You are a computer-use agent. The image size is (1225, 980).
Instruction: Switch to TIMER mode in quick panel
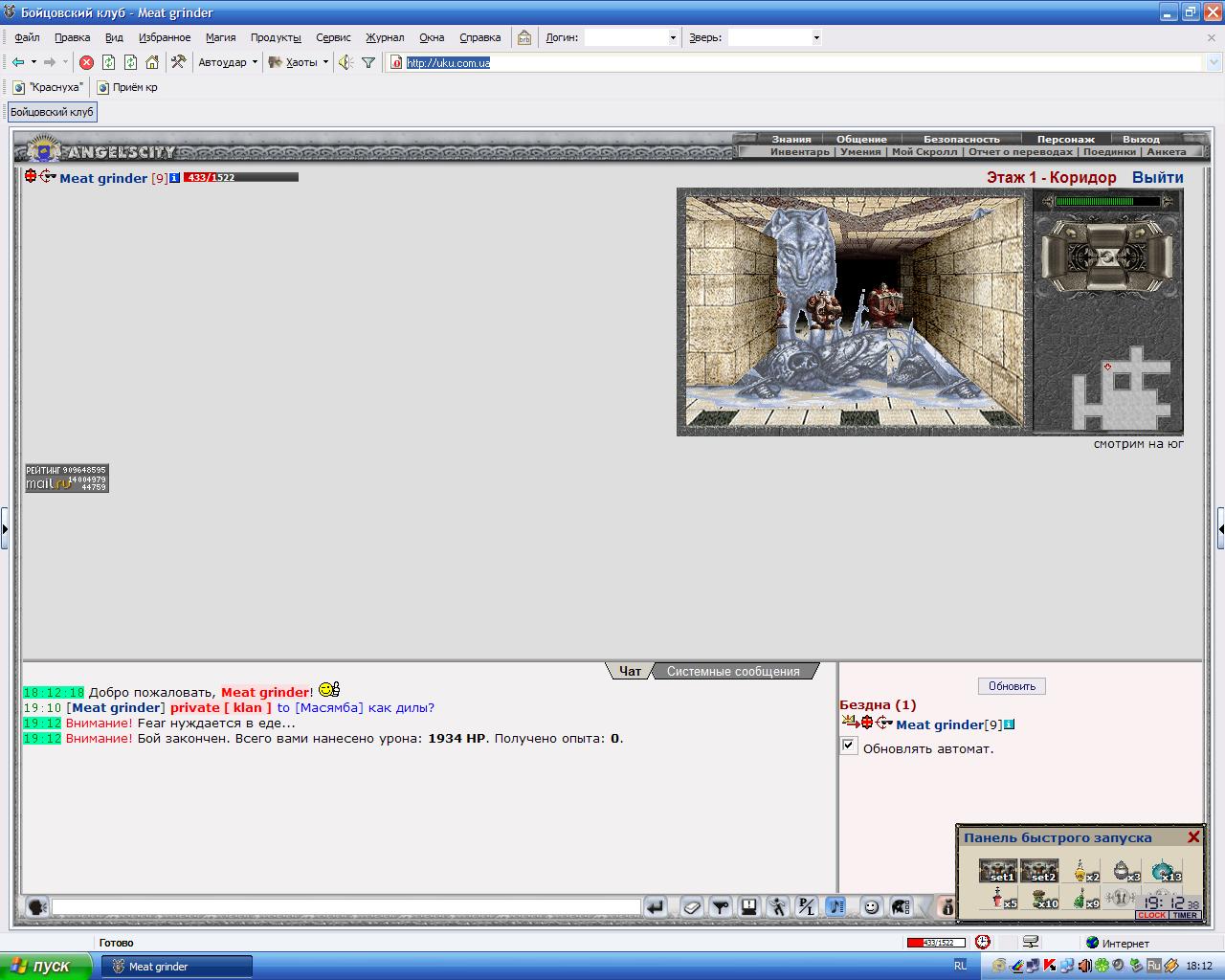(x=1185, y=915)
